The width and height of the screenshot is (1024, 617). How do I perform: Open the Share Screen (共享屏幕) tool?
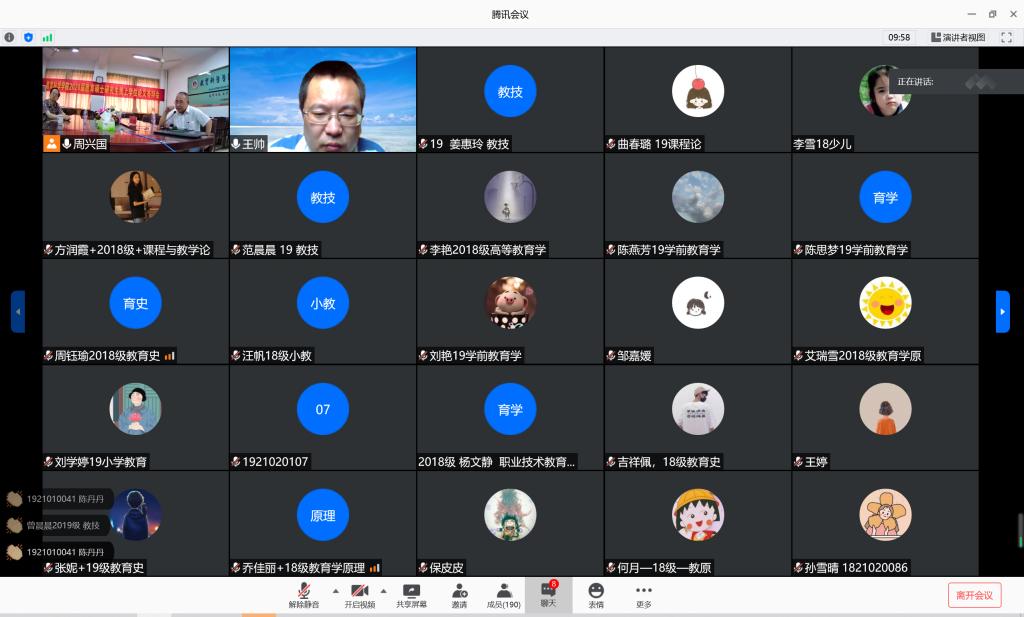tap(411, 594)
